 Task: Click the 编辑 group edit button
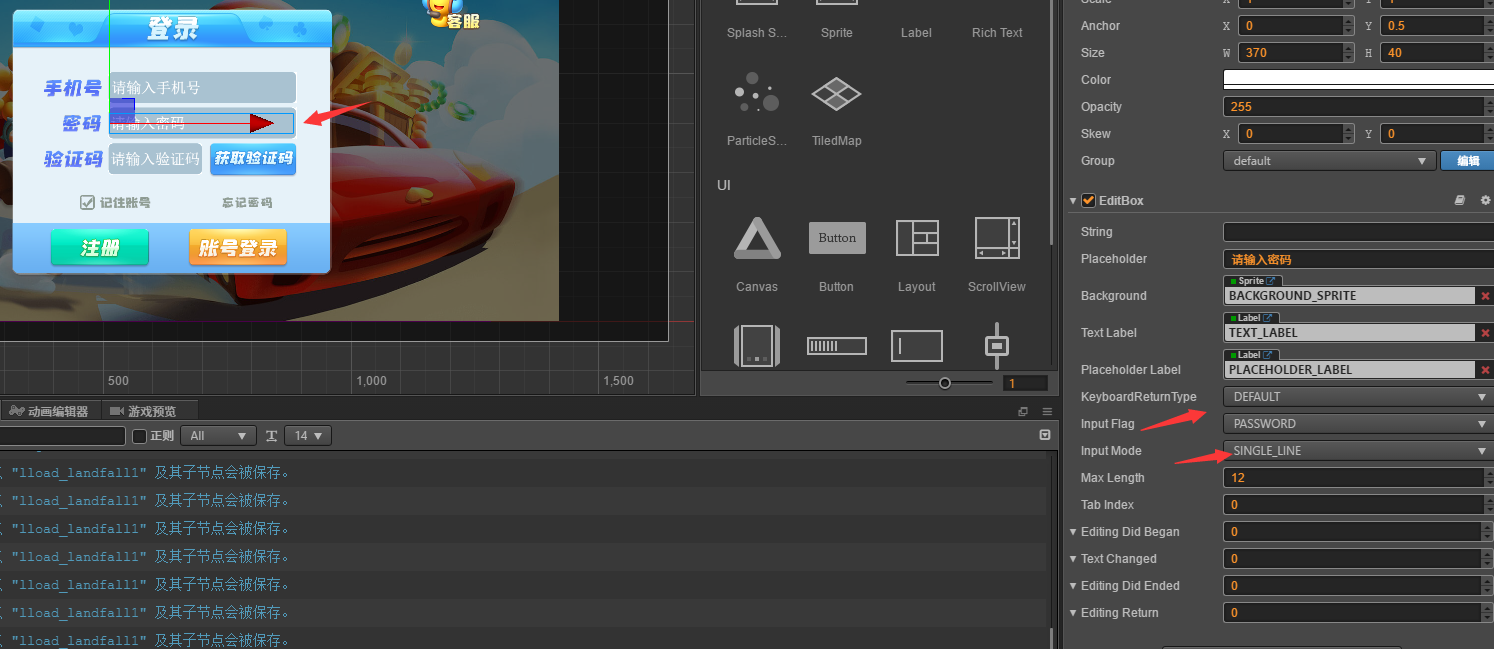[x=1467, y=161]
